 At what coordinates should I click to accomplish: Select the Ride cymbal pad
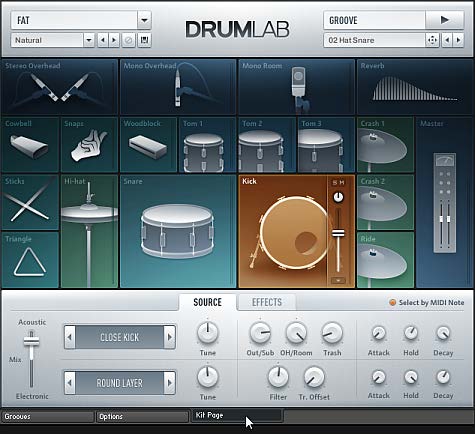(x=385, y=260)
